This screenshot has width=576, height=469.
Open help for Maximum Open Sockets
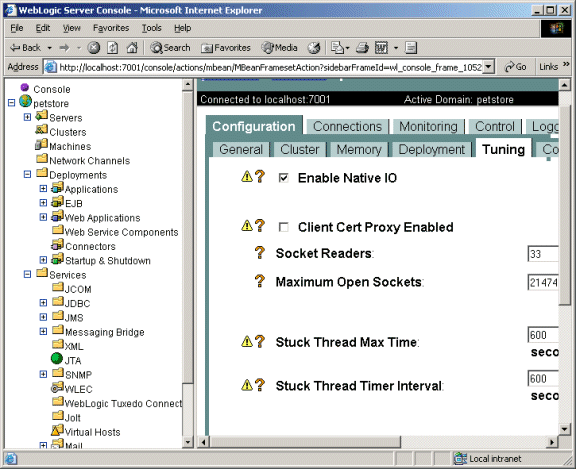pyautogui.click(x=260, y=281)
